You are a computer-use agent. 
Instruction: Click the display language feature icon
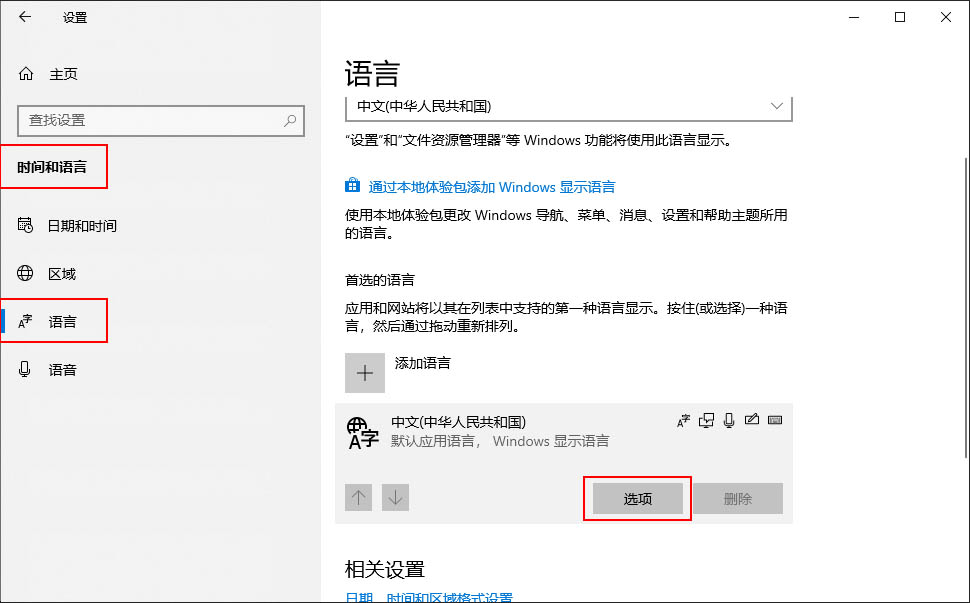pyautogui.click(x=683, y=421)
